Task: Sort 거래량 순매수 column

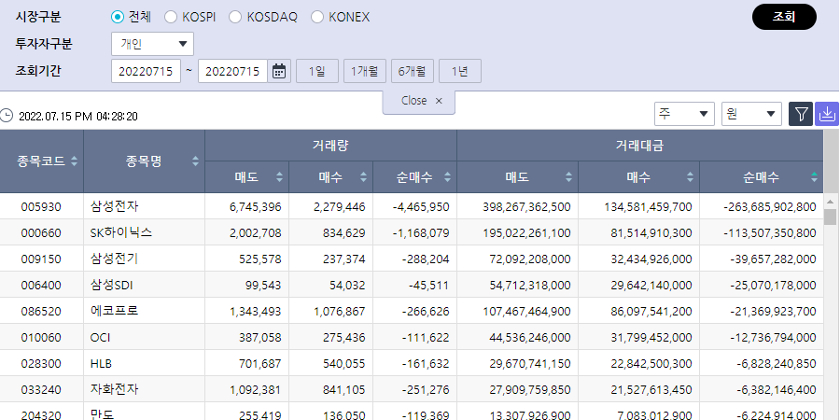Action: [448, 178]
